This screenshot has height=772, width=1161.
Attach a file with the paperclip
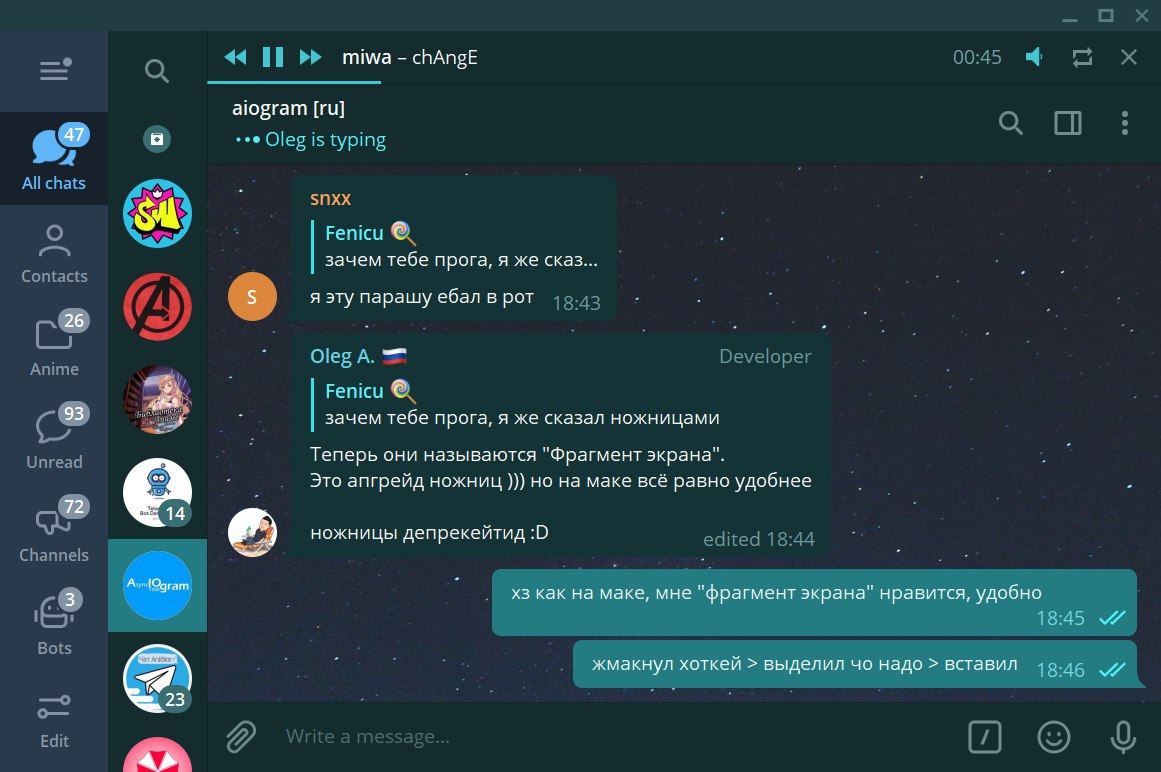241,736
